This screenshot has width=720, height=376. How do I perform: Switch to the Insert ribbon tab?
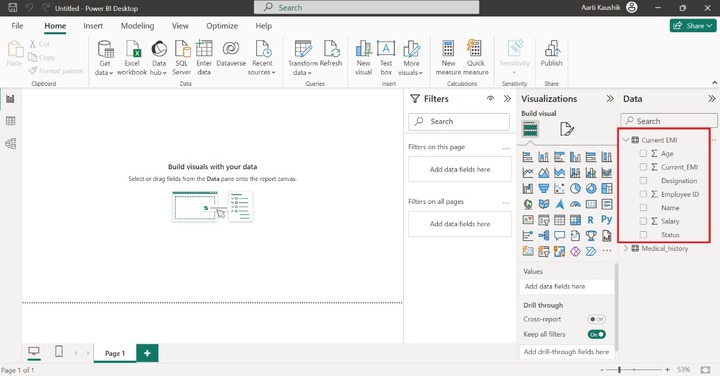[93, 26]
